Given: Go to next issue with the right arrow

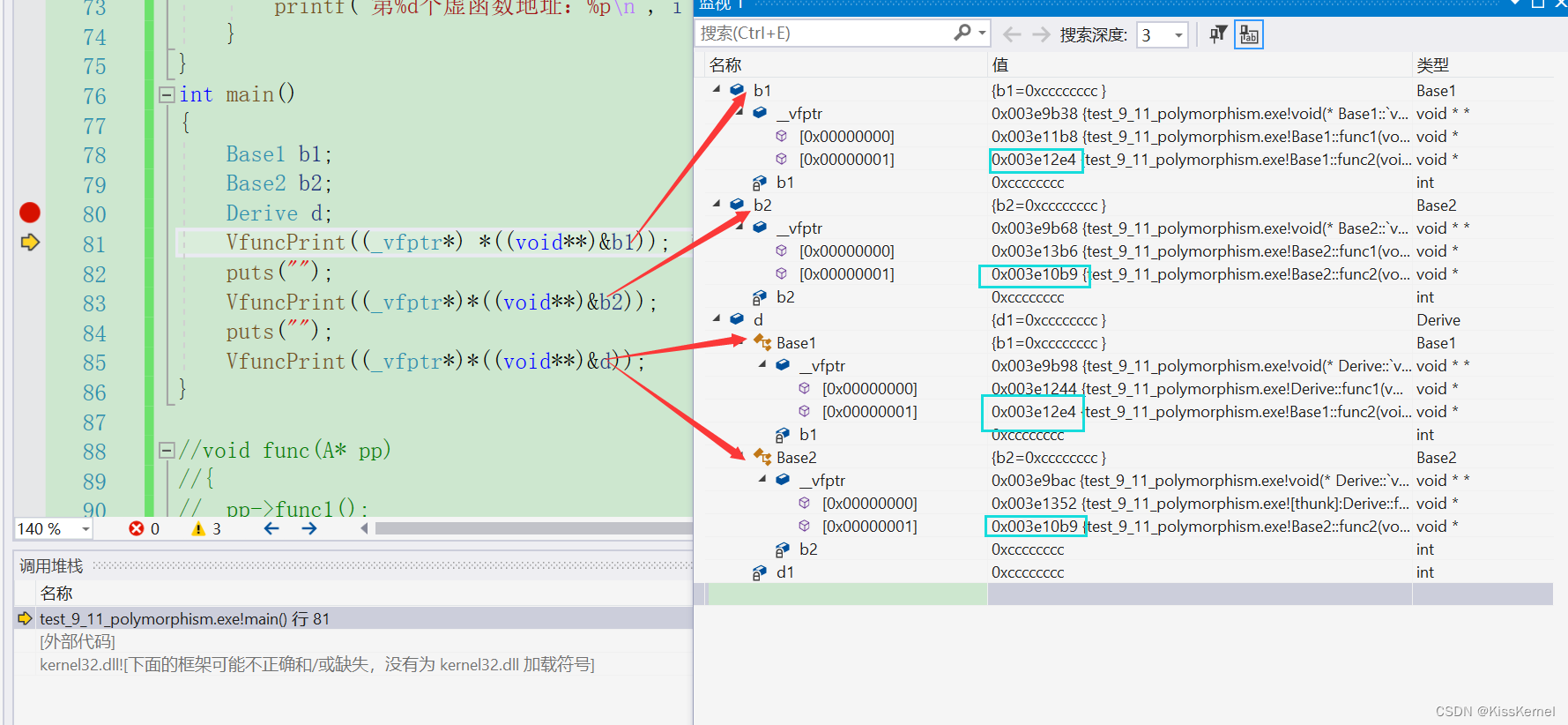Looking at the screenshot, I should click(x=308, y=528).
